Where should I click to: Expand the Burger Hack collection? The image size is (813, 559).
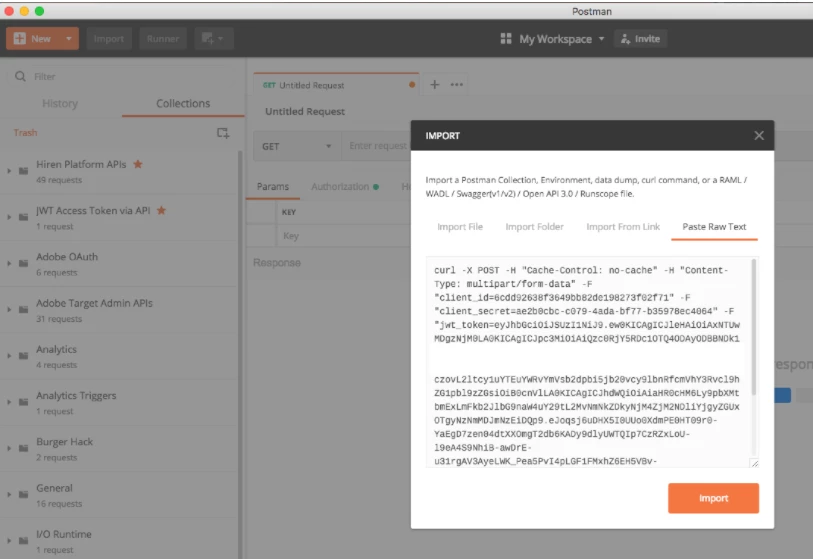(x=9, y=448)
